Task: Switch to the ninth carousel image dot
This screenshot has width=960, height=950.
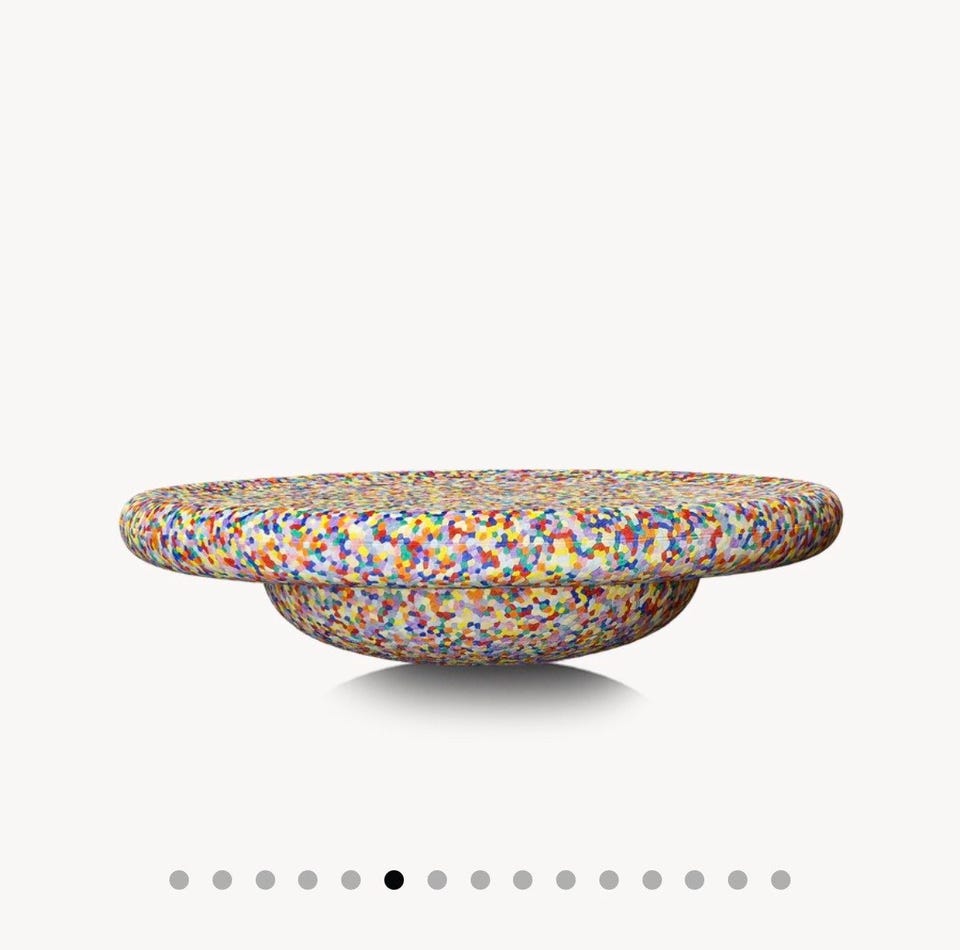Action: (x=523, y=880)
